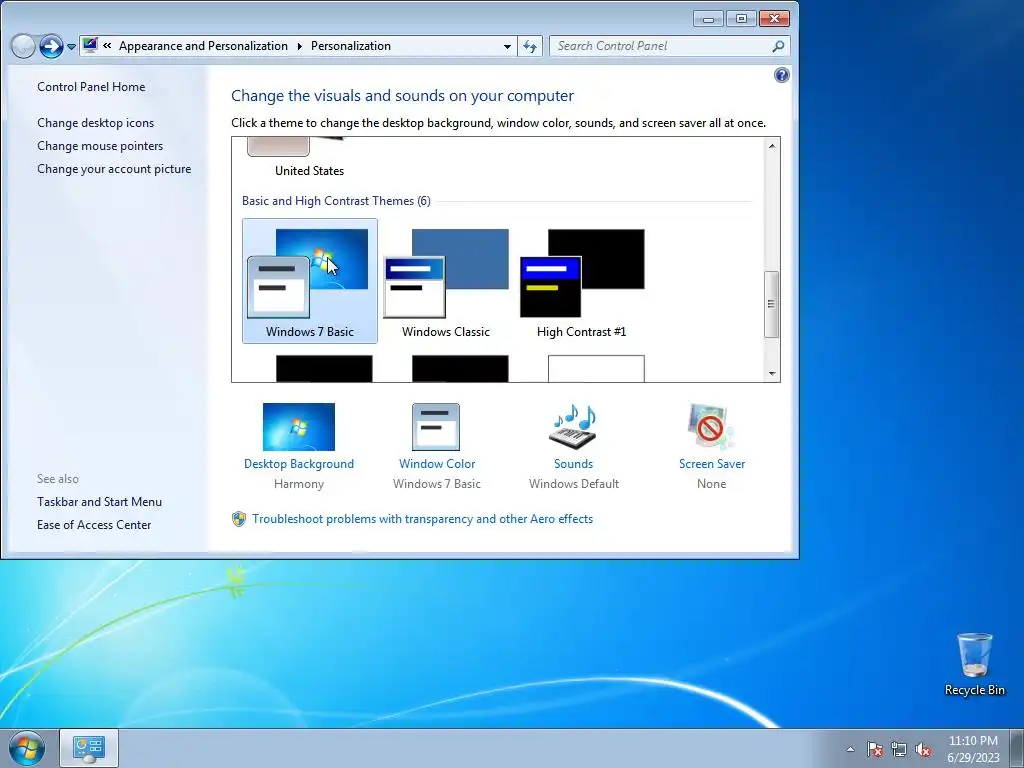Click the double chevron in address bar
The height and width of the screenshot is (768, 1024).
[x=107, y=46]
